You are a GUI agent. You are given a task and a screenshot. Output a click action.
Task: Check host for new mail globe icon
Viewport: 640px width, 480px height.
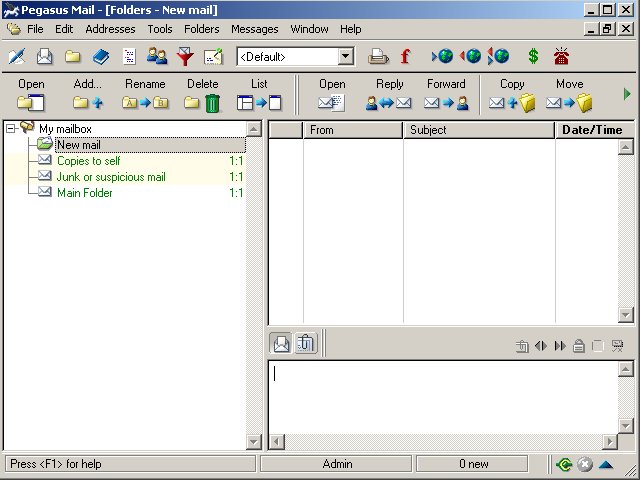[x=442, y=56]
